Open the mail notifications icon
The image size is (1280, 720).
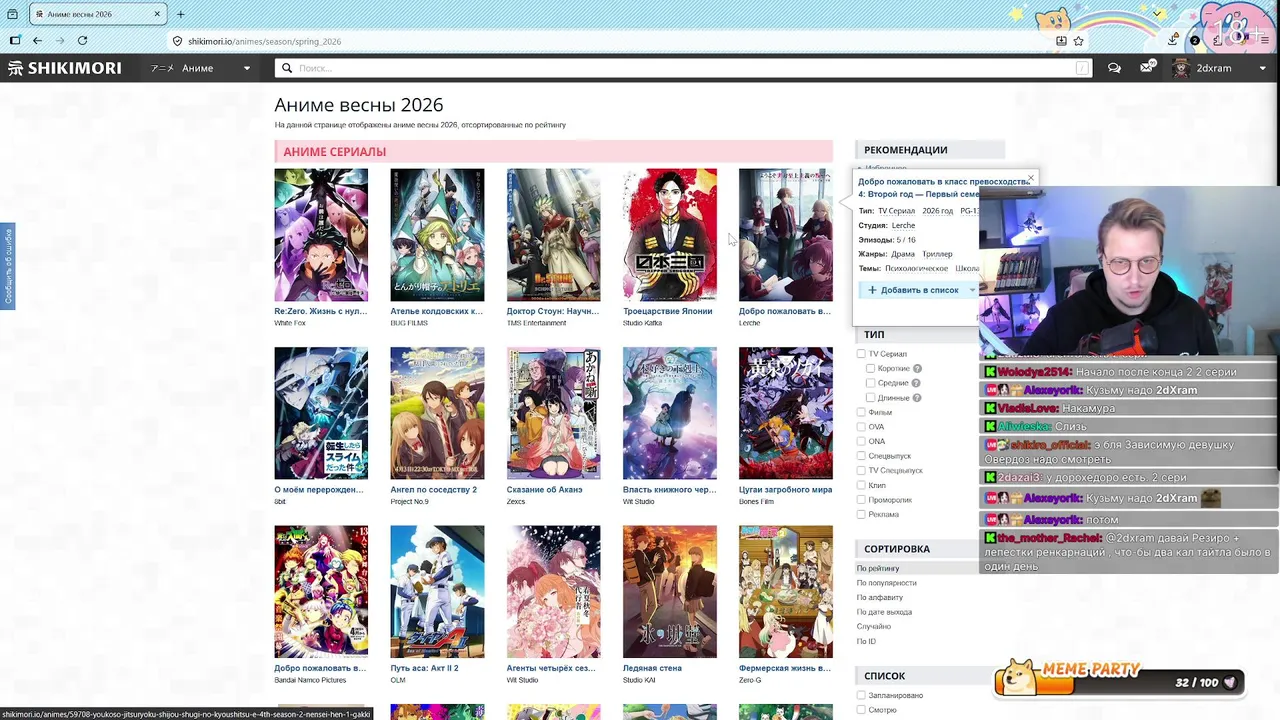point(1147,68)
